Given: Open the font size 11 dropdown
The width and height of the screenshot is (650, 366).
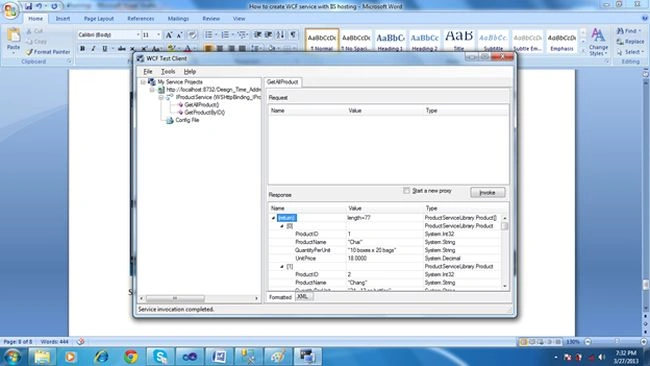Looking at the screenshot, I should click(158, 35).
